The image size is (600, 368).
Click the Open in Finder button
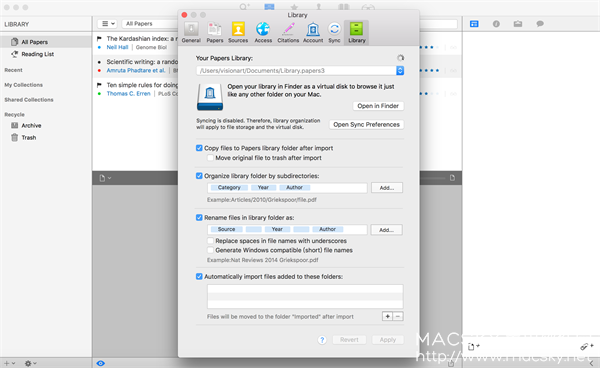[378, 106]
